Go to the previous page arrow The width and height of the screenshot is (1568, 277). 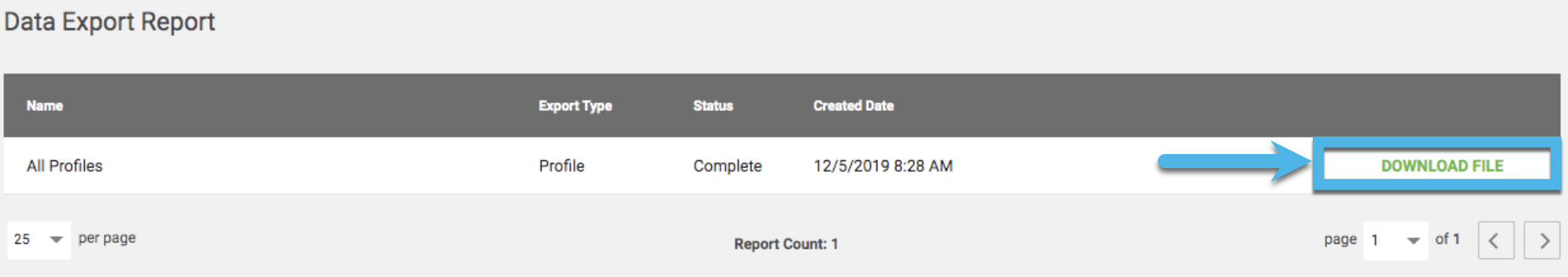[1496, 240]
